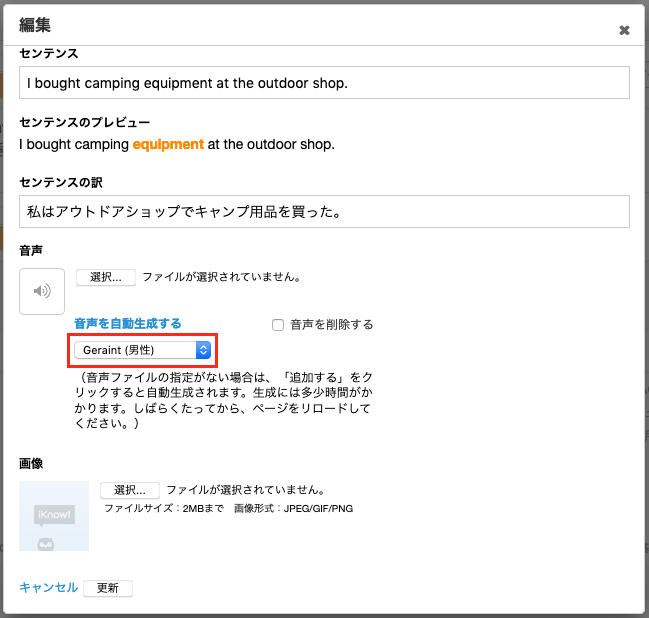
Task: Click the キャンセル link
Action: click(48, 587)
